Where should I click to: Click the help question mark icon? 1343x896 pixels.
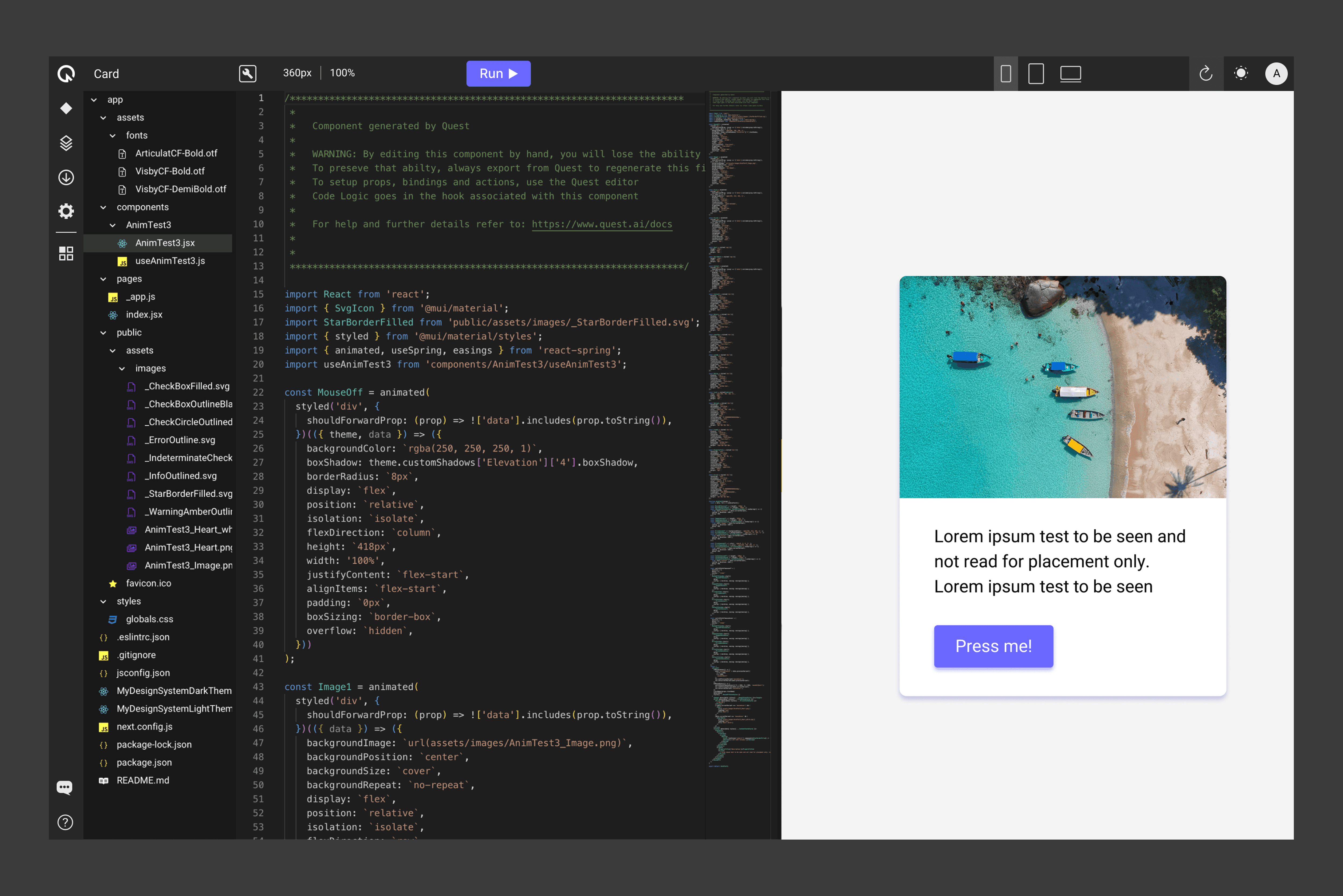click(65, 822)
